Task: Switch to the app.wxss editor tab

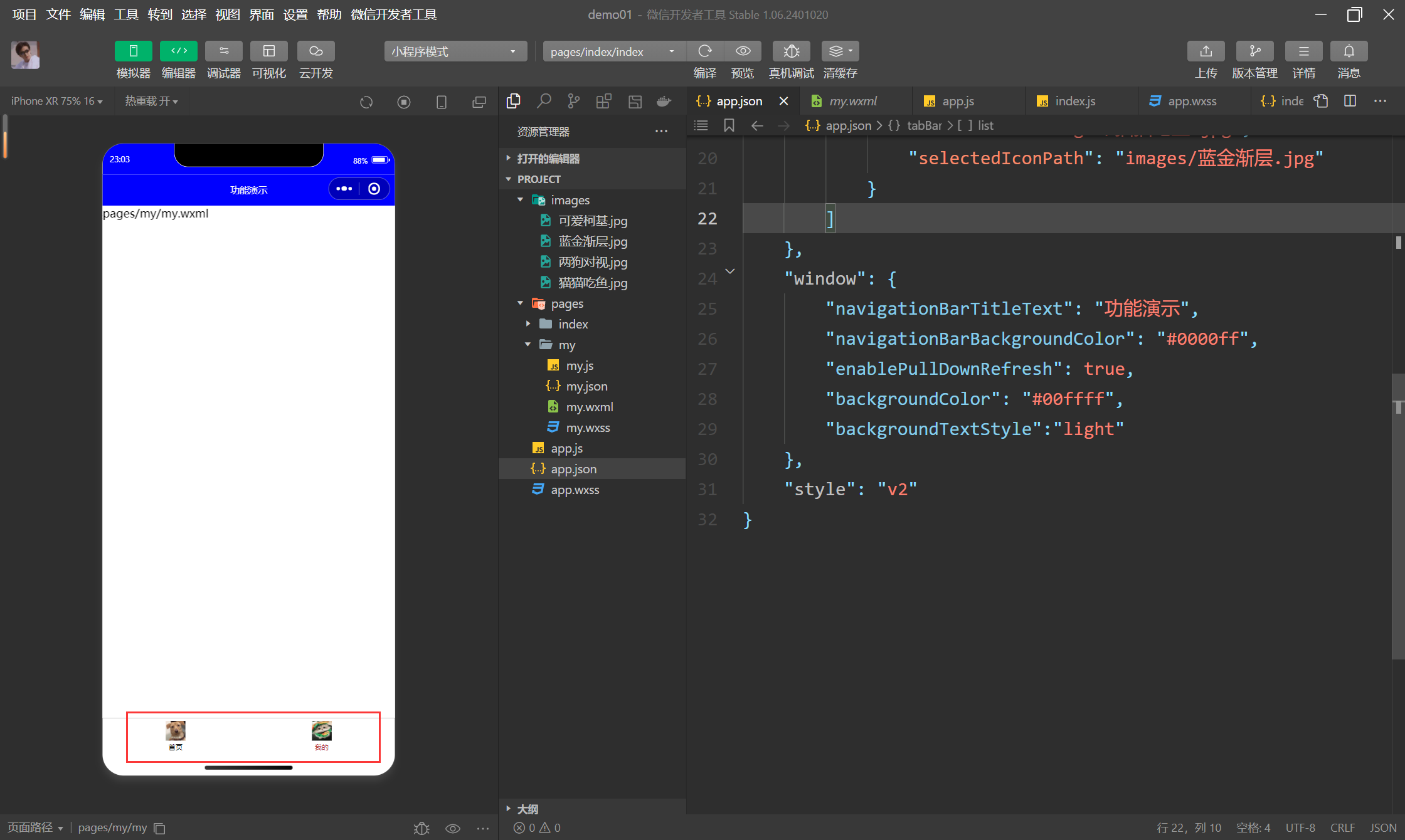Action: tap(1191, 101)
